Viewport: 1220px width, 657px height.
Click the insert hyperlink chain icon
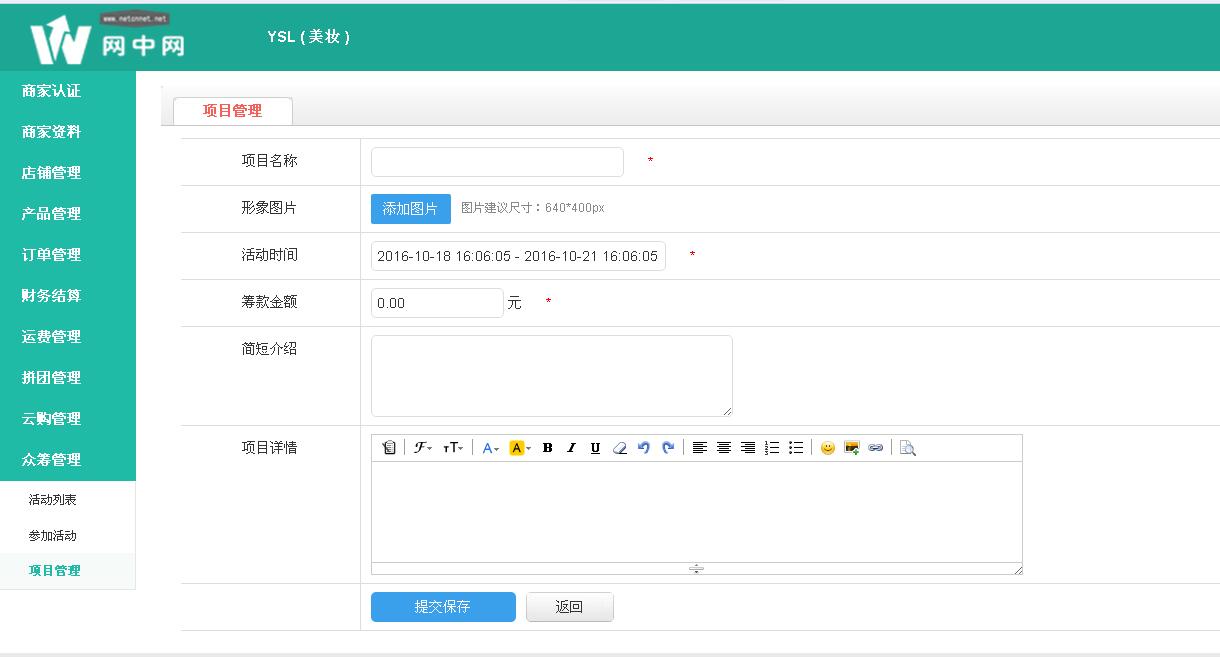point(875,448)
